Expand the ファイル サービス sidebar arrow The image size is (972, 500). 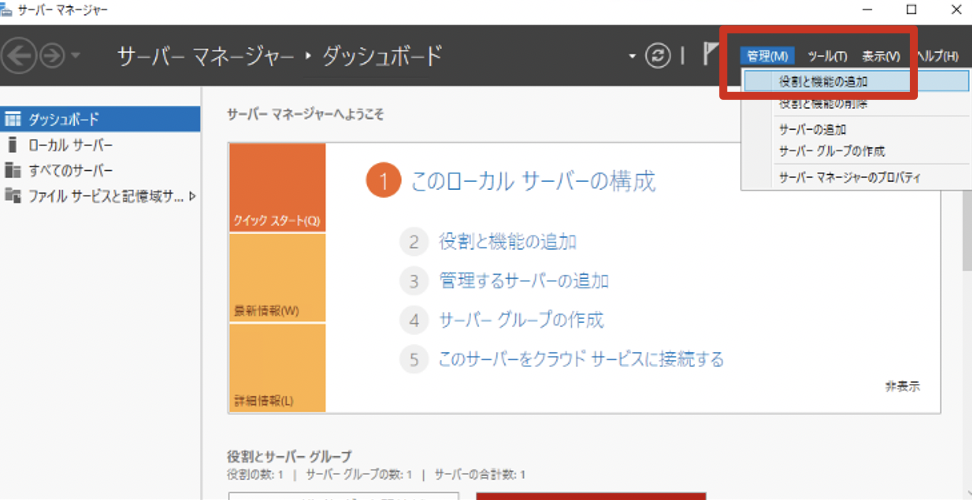(x=192, y=196)
